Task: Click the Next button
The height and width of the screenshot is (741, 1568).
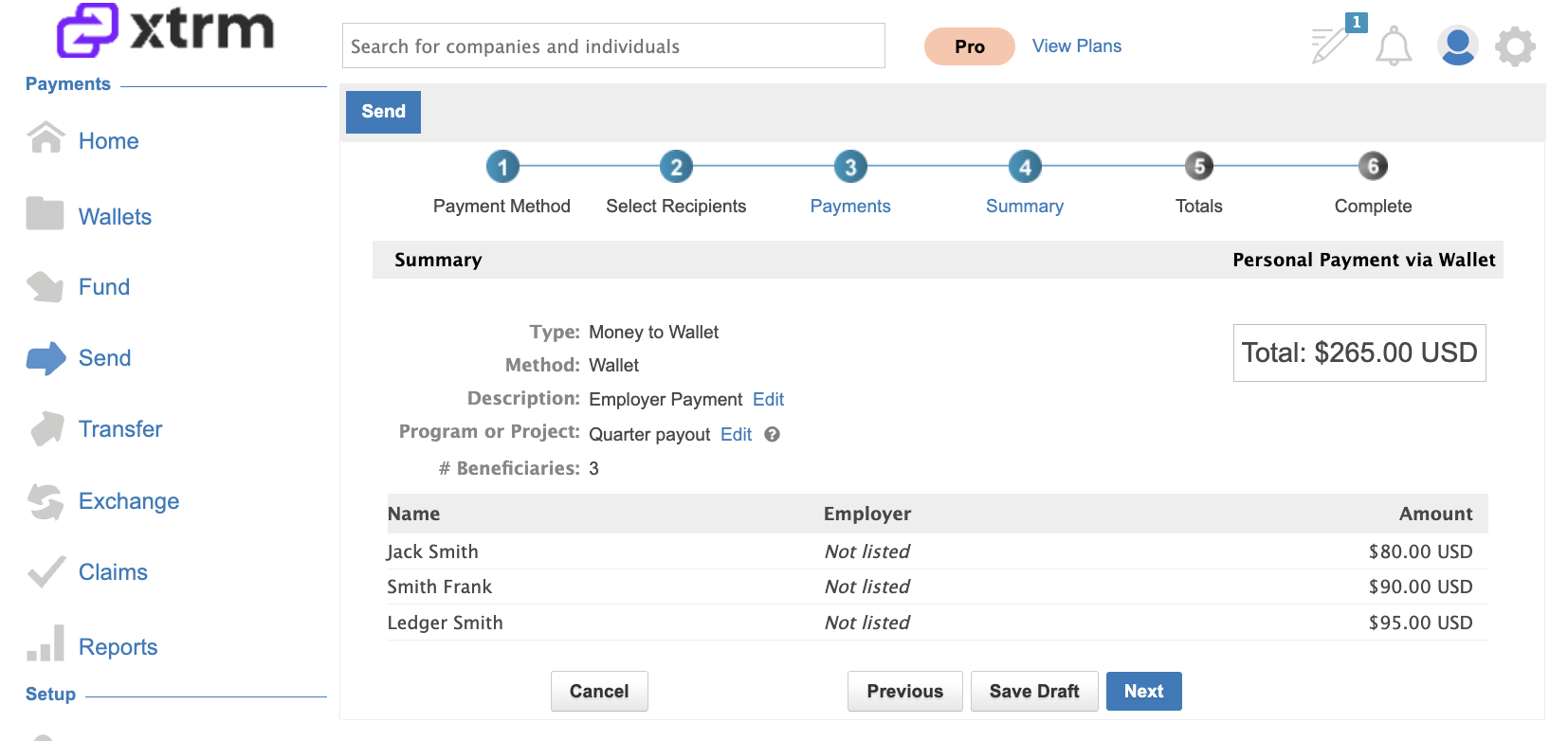Action: [x=1143, y=691]
